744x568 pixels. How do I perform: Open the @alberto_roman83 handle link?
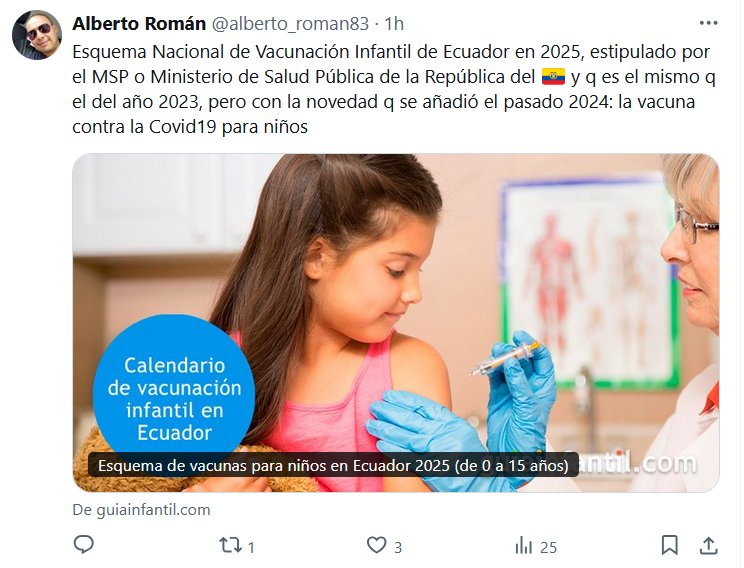(290, 23)
